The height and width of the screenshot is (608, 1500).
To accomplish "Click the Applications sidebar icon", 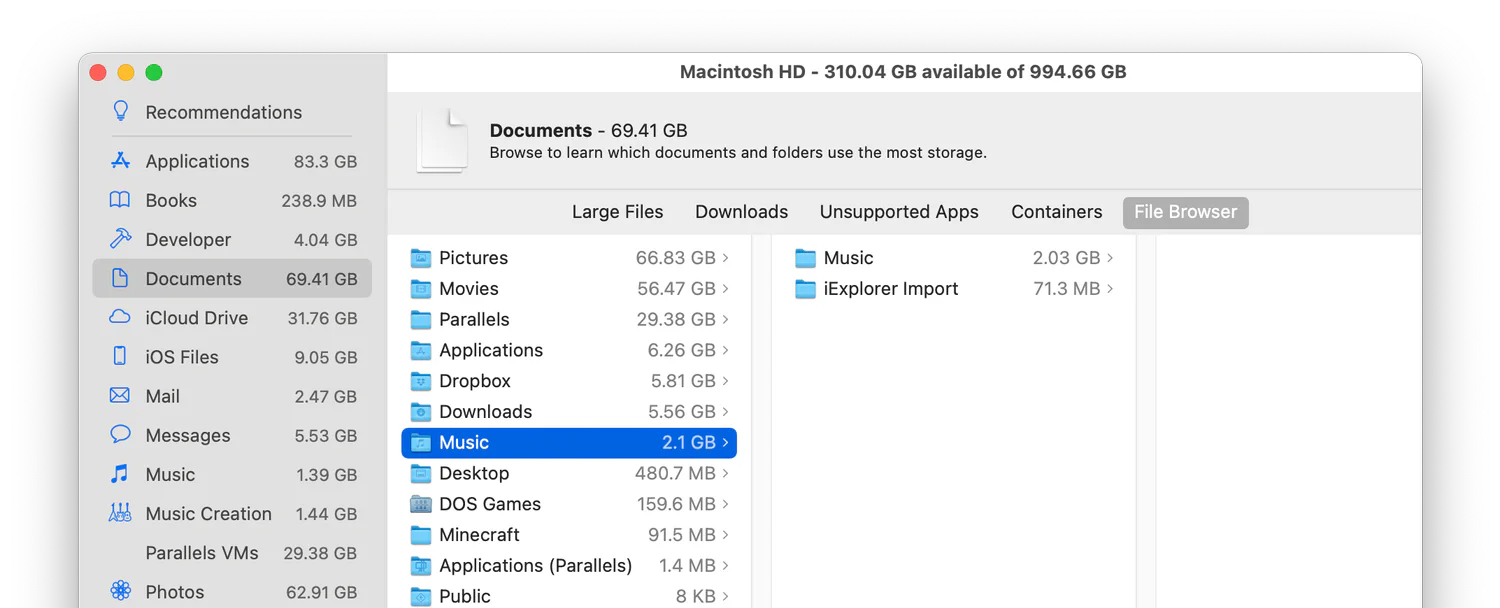I will point(120,160).
